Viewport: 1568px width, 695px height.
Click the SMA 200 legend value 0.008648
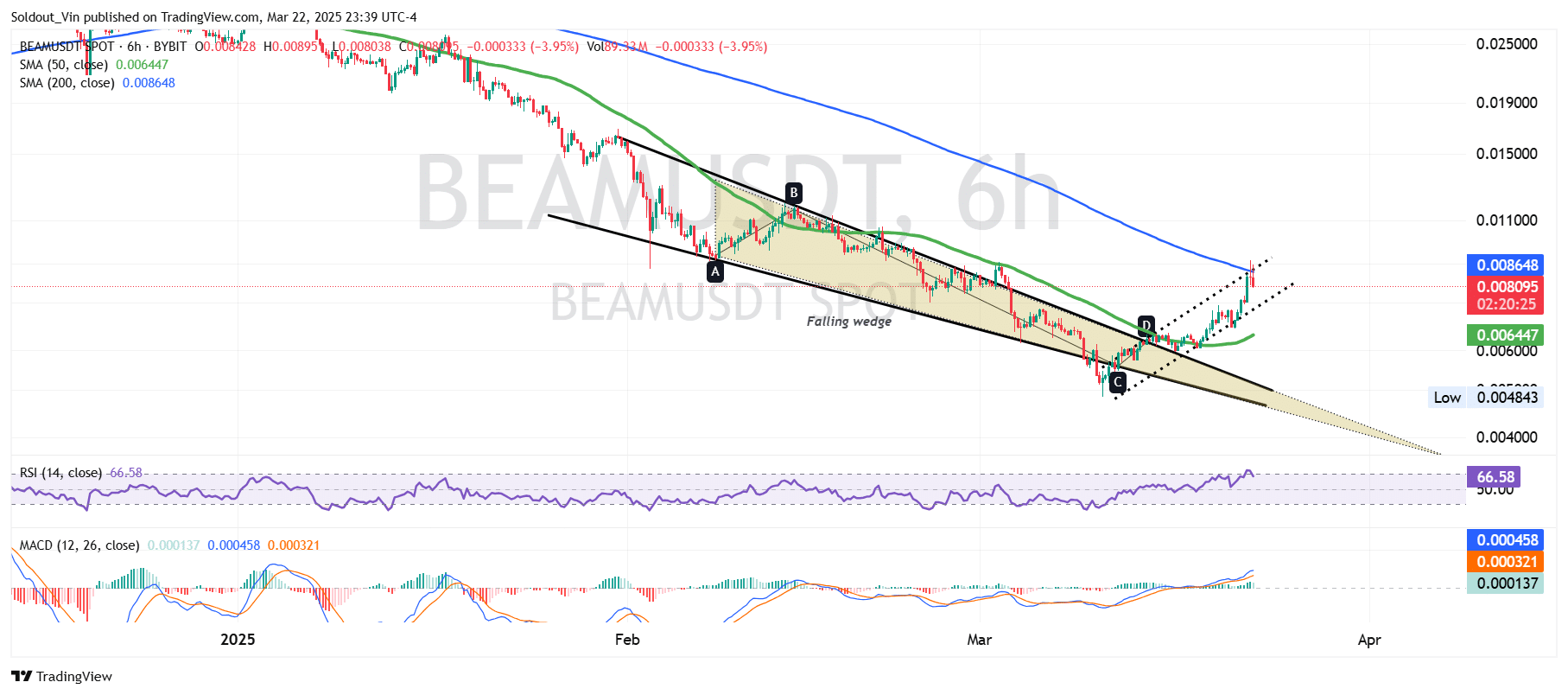(x=149, y=83)
